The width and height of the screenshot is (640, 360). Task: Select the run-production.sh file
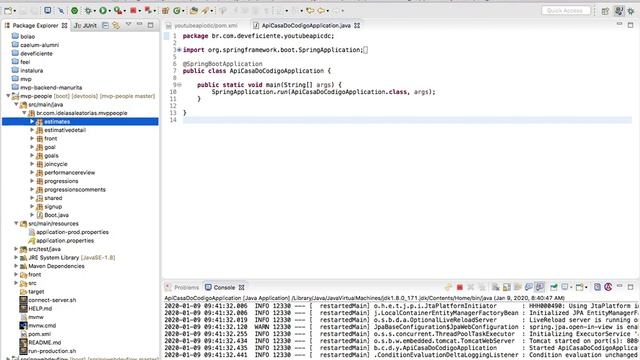coord(52,351)
